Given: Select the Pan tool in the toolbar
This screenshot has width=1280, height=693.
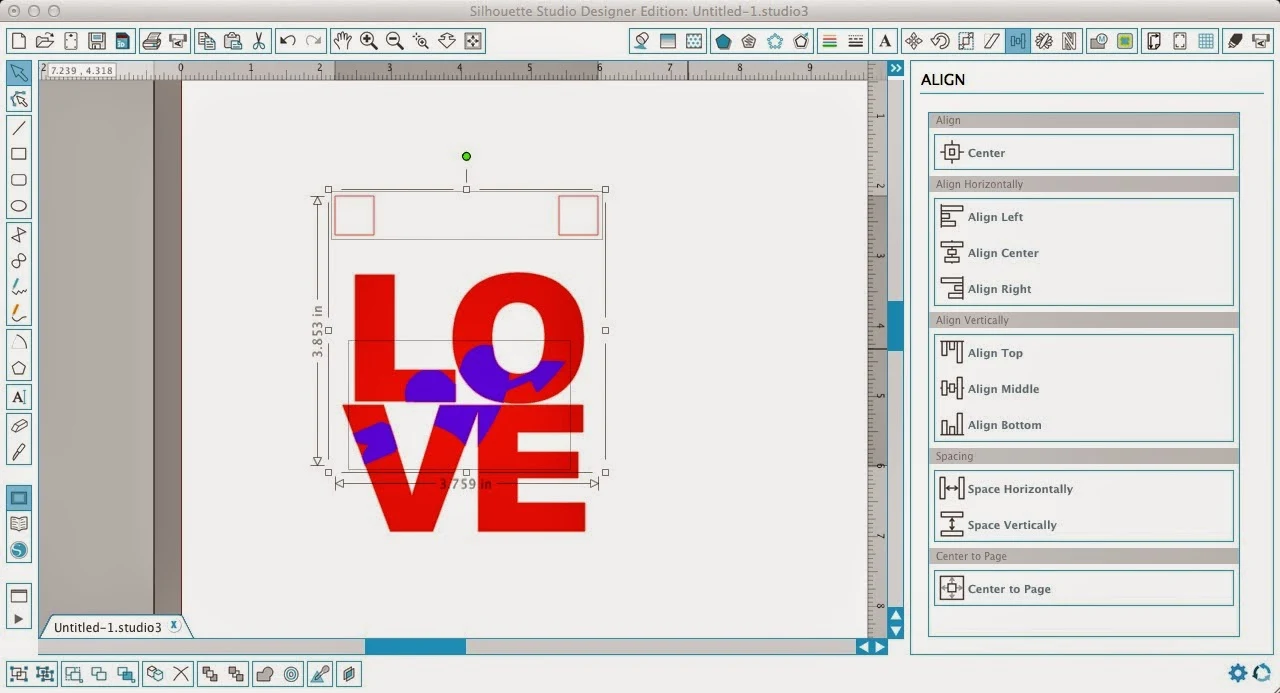Looking at the screenshot, I should (x=341, y=41).
